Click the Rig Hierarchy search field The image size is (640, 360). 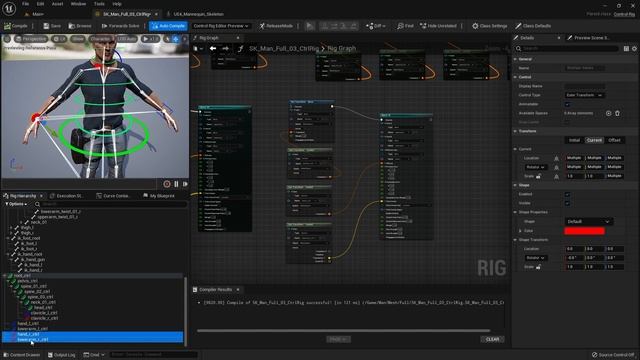(x=110, y=204)
